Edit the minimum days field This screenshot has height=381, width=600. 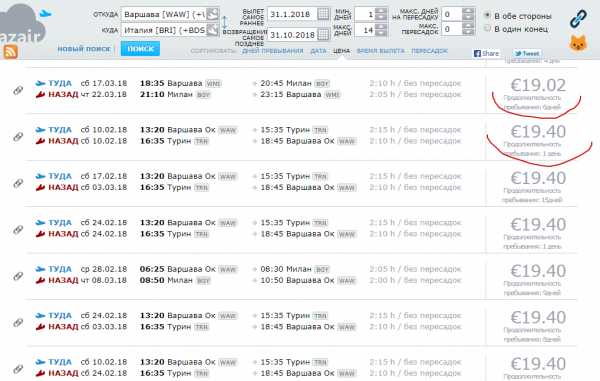tap(364, 15)
